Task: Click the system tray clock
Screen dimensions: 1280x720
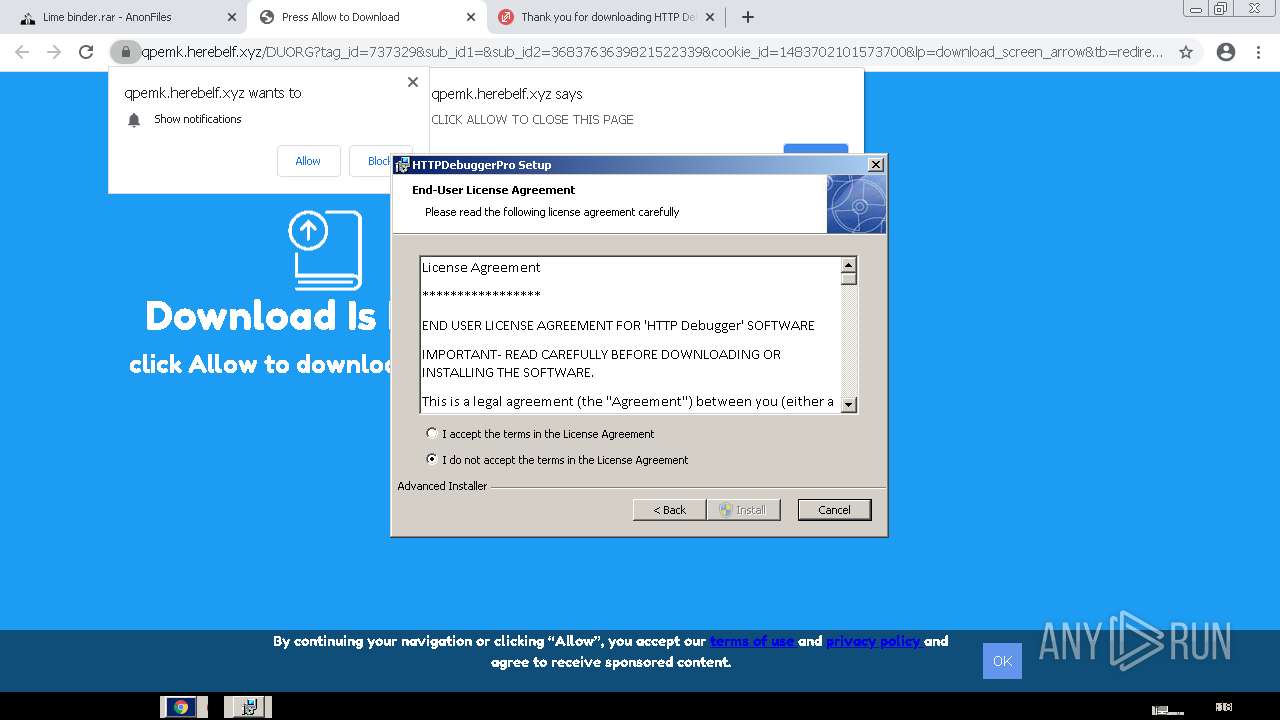Action: coord(1224,707)
